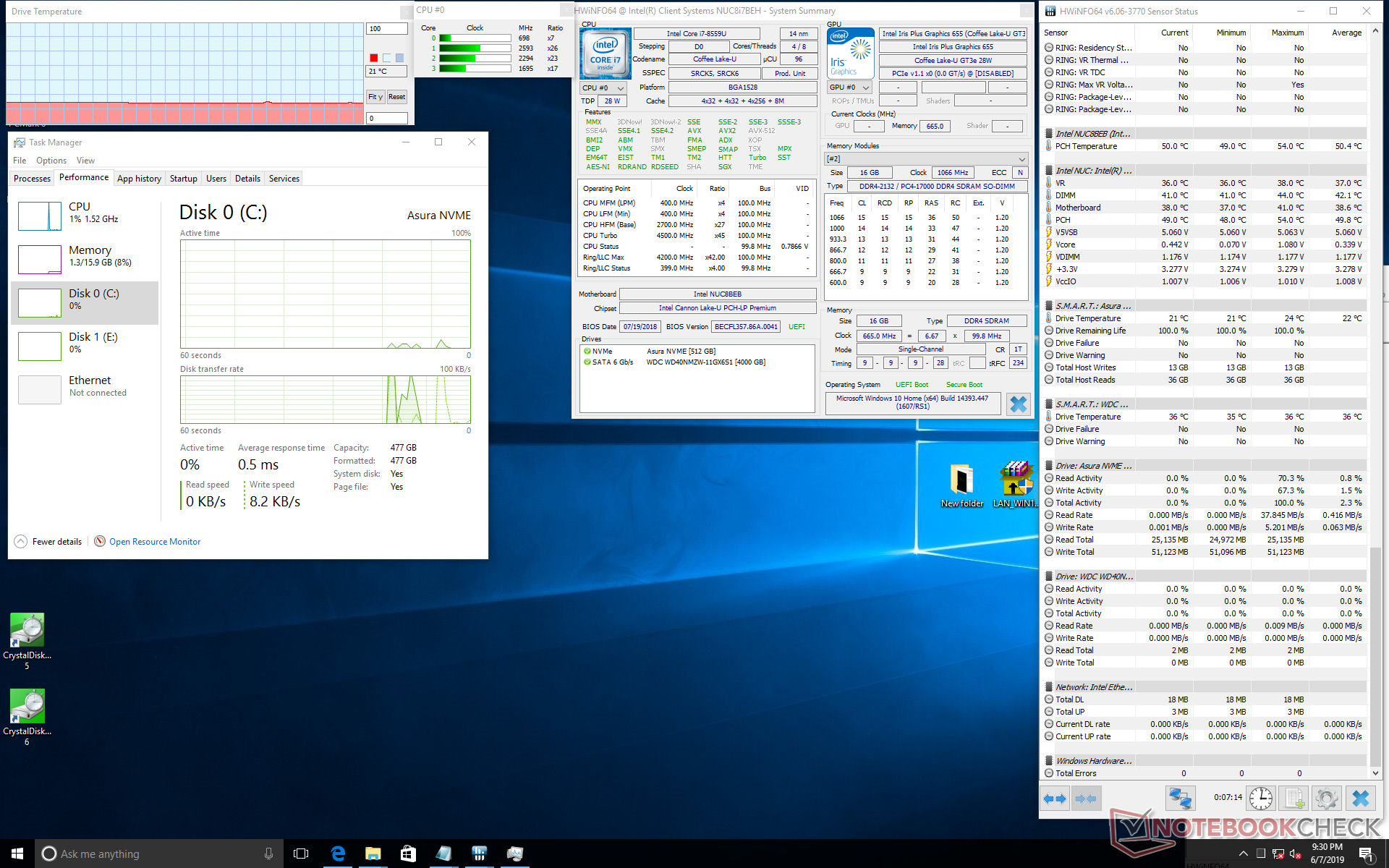Viewport: 1389px width, 868px height.
Task: Click the network remote monitoring icon
Action: (x=1180, y=799)
